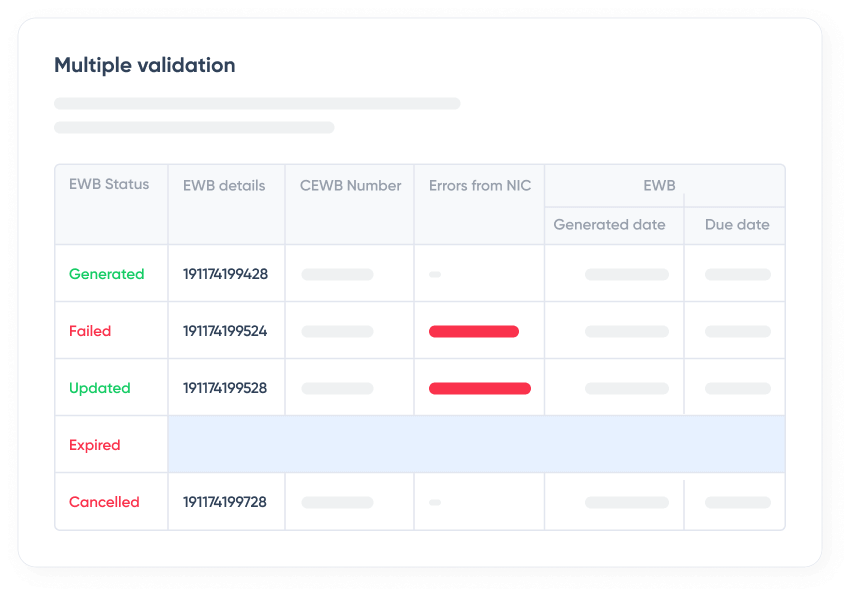Click EWB number 191174199528
The width and height of the screenshot is (850, 595).
click(x=225, y=388)
